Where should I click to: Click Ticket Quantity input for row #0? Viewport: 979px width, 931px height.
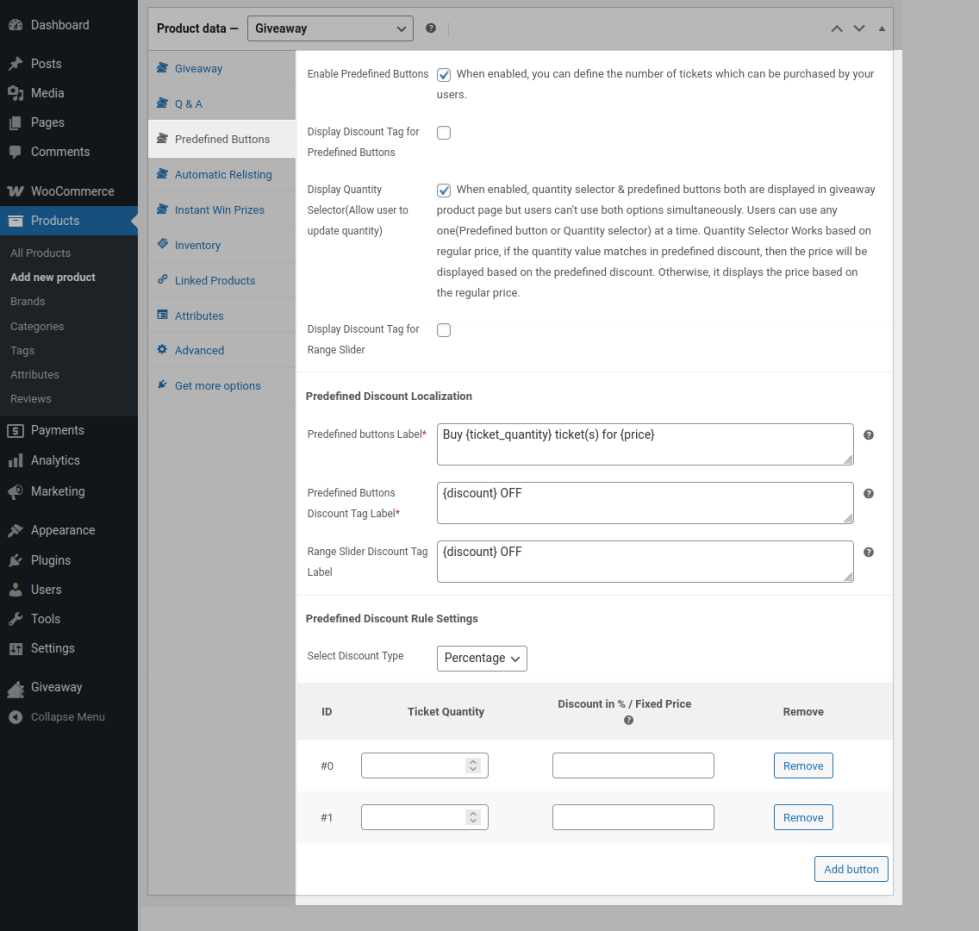(425, 766)
